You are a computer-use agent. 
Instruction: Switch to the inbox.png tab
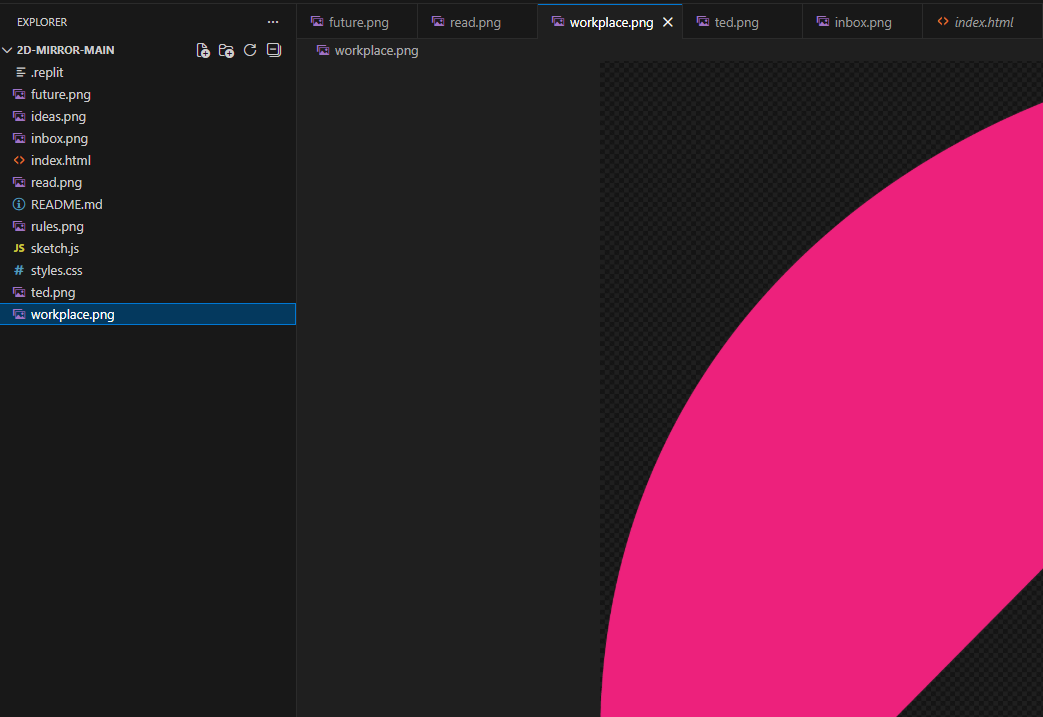860,21
